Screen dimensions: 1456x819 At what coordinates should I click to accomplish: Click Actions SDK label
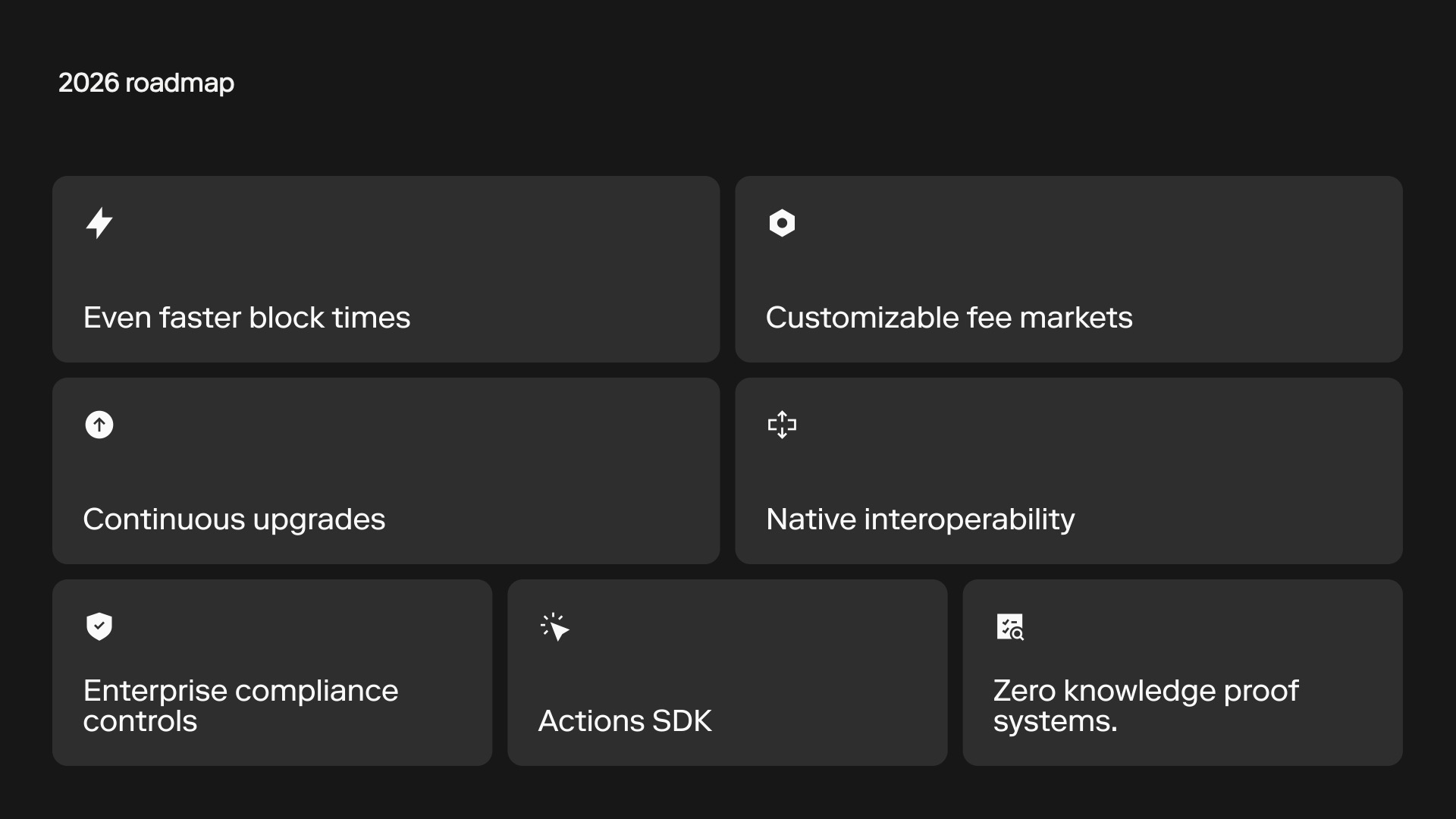[x=625, y=721]
